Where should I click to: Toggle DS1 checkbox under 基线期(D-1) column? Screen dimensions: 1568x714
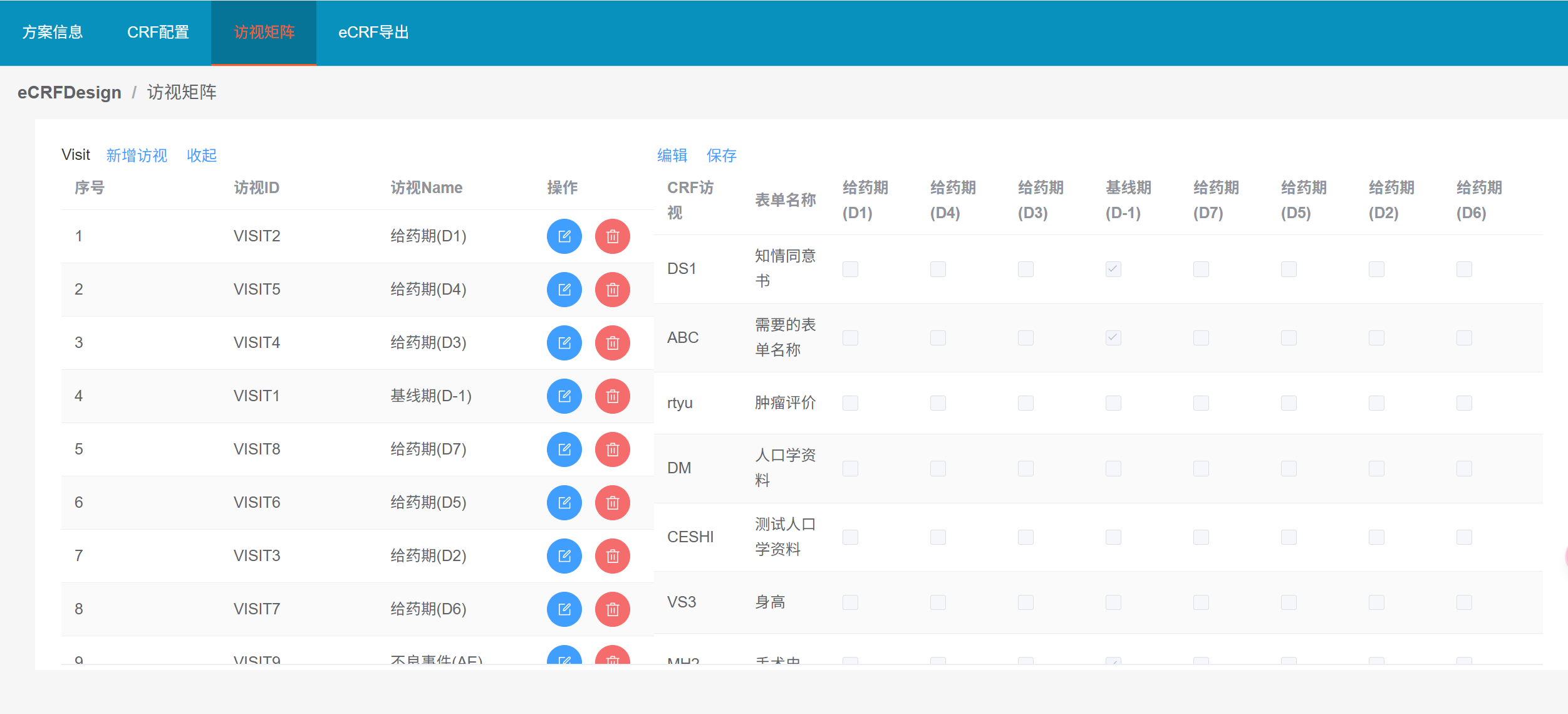point(1113,270)
